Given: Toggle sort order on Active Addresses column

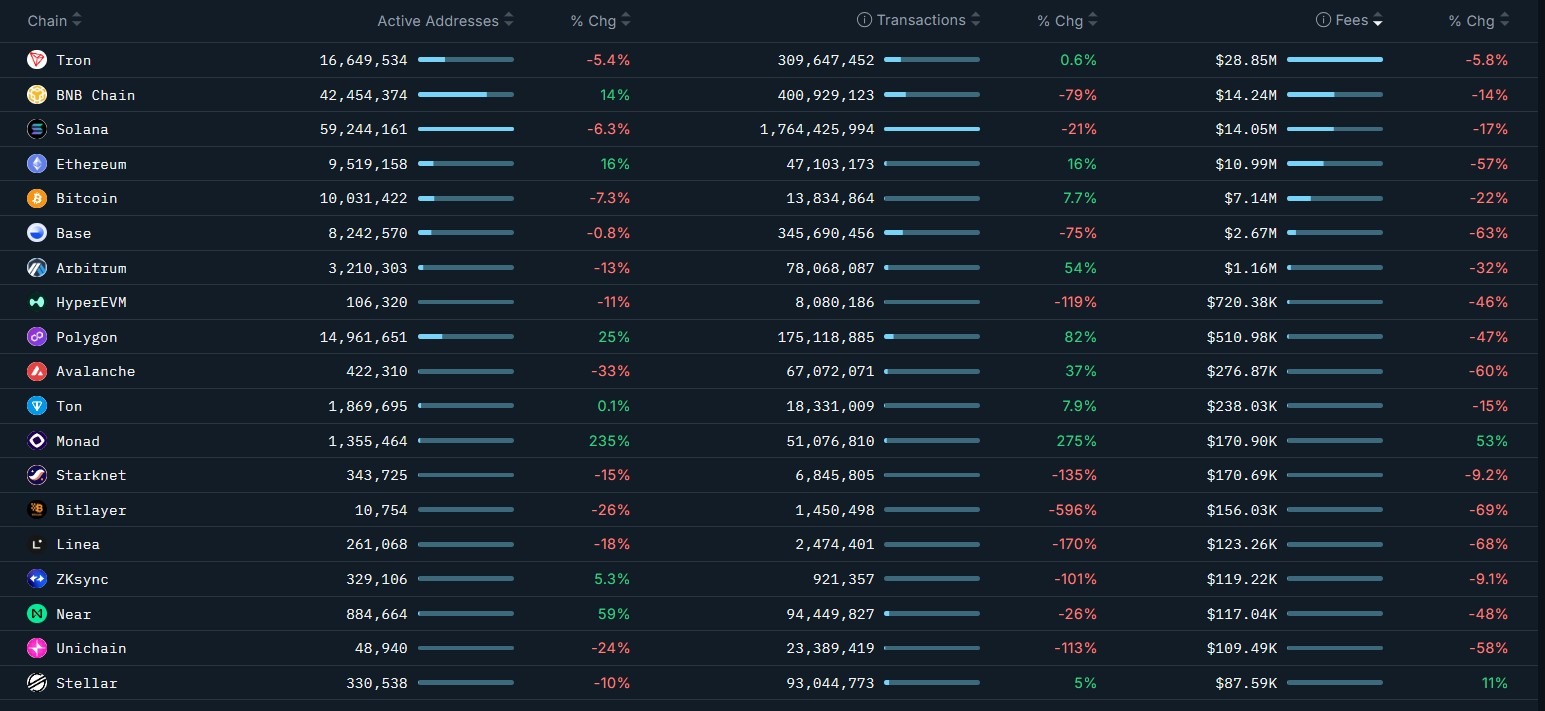Looking at the screenshot, I should (509, 19).
